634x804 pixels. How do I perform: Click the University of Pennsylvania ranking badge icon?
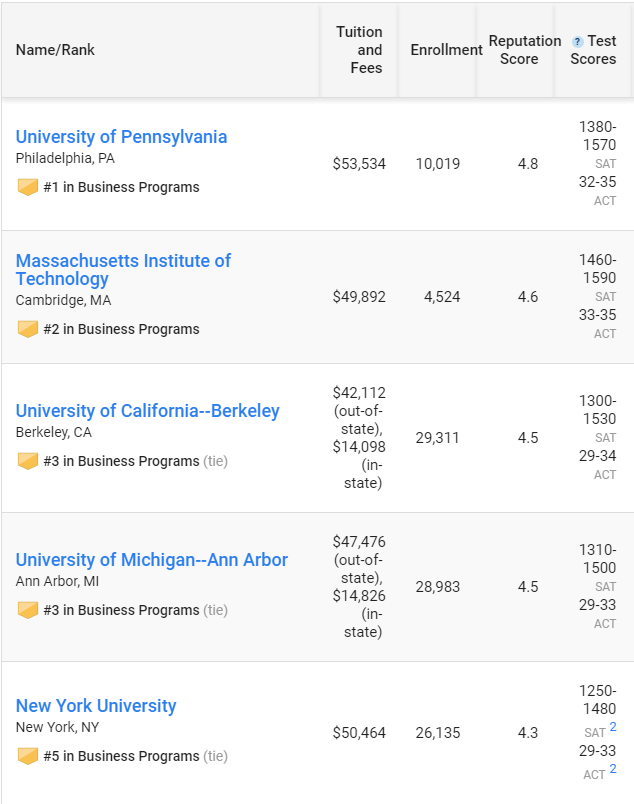click(x=28, y=187)
